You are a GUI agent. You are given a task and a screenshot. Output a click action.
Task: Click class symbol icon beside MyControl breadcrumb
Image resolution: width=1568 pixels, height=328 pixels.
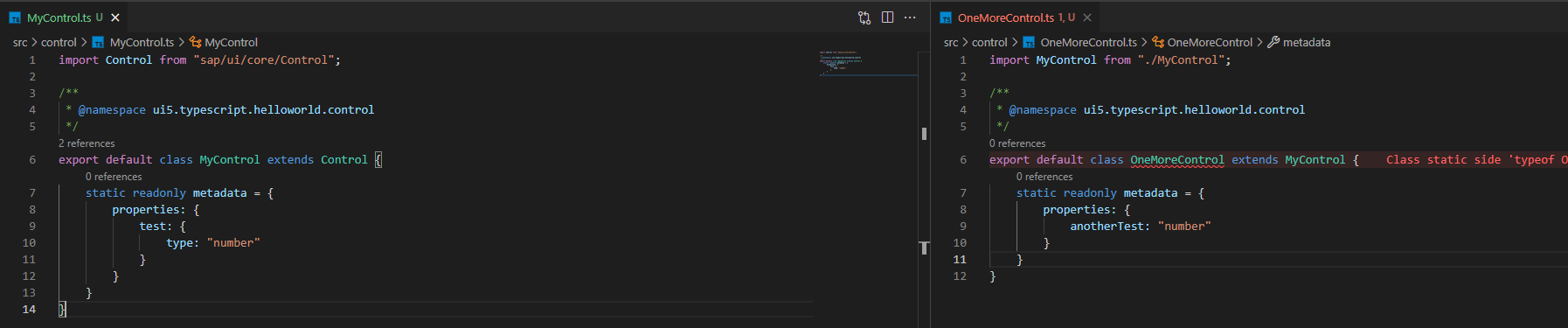point(196,42)
